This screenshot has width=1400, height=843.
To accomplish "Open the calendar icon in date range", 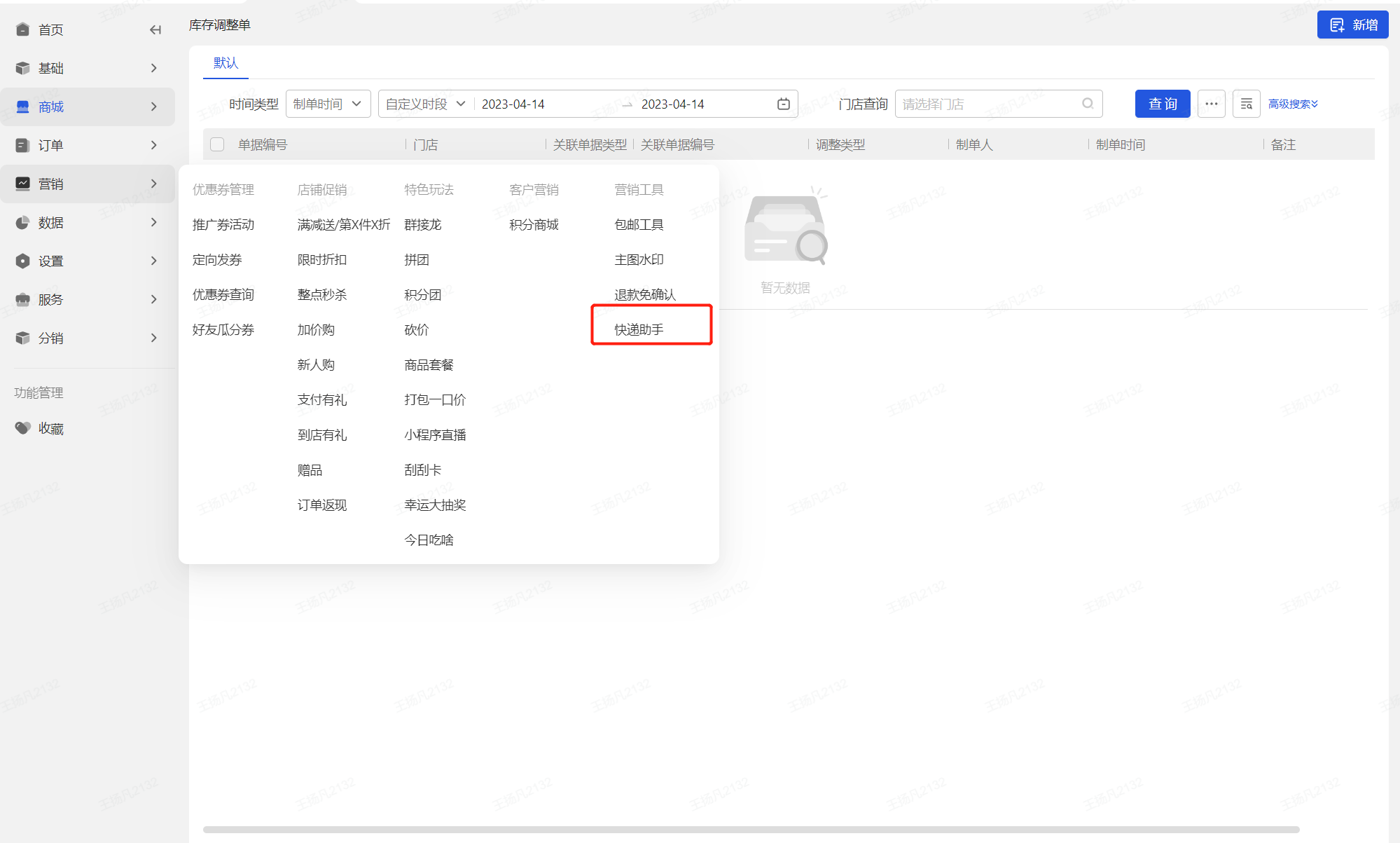I will pos(784,104).
